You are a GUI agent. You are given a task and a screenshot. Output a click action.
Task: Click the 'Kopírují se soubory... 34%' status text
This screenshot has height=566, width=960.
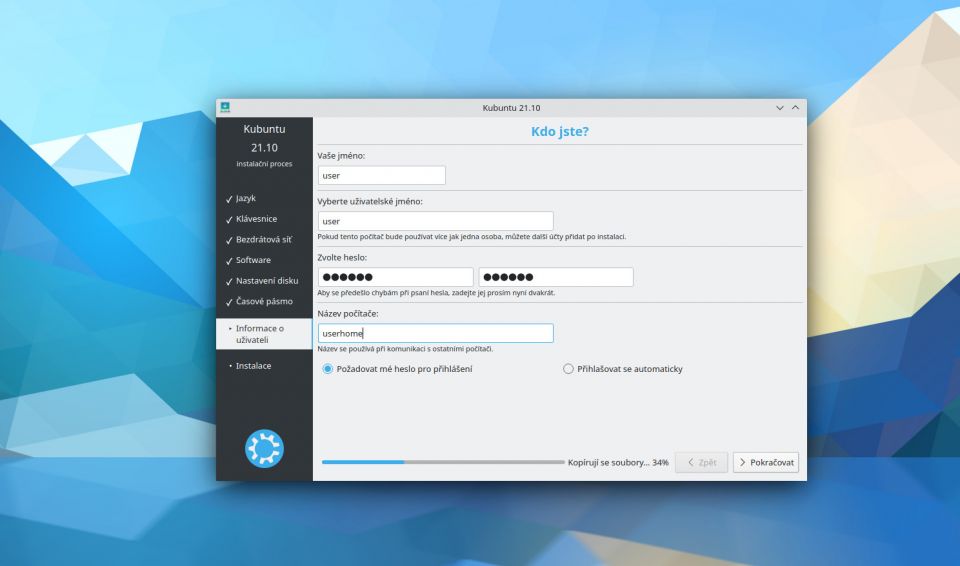click(x=618, y=462)
